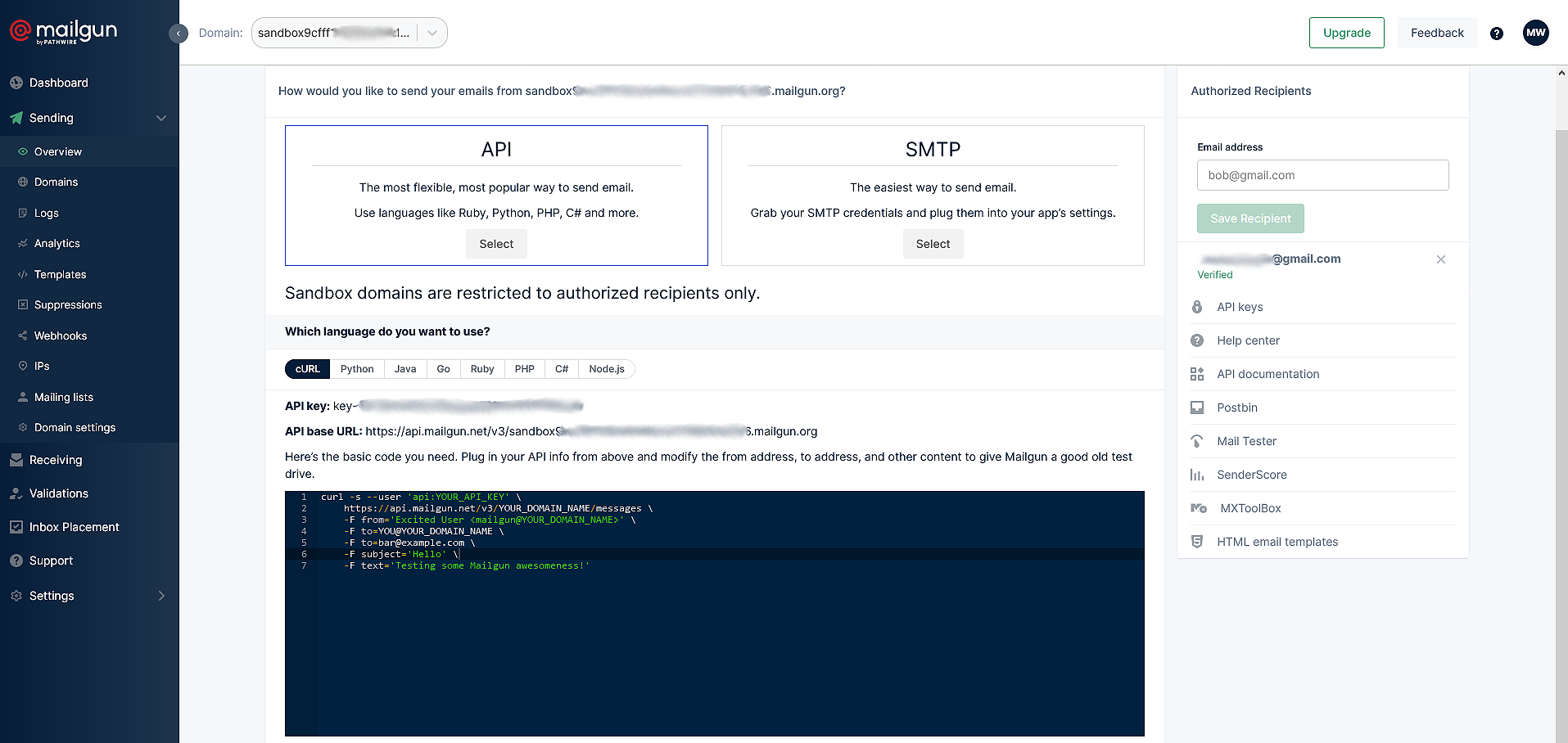Viewport: 1568px width, 743px height.
Task: Open the Domain selector dropdown
Action: click(432, 34)
